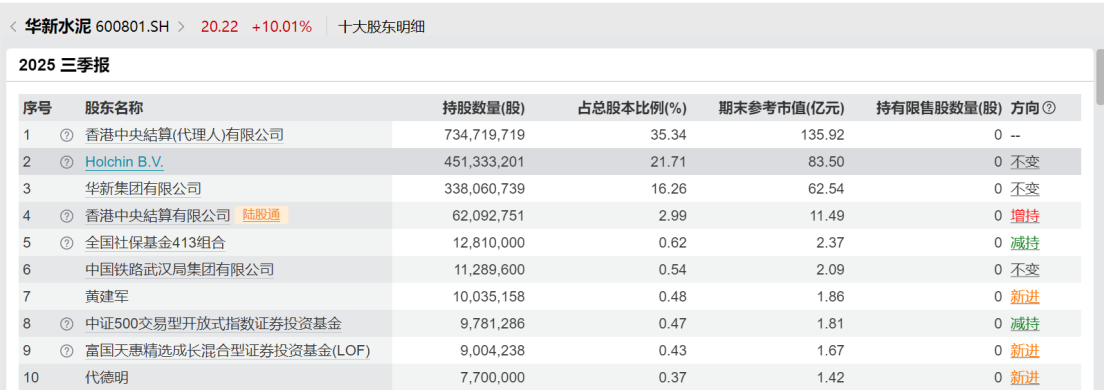1105x391 pixels.
Task: Click the 十大股东明细 page title
Action: 381,27
